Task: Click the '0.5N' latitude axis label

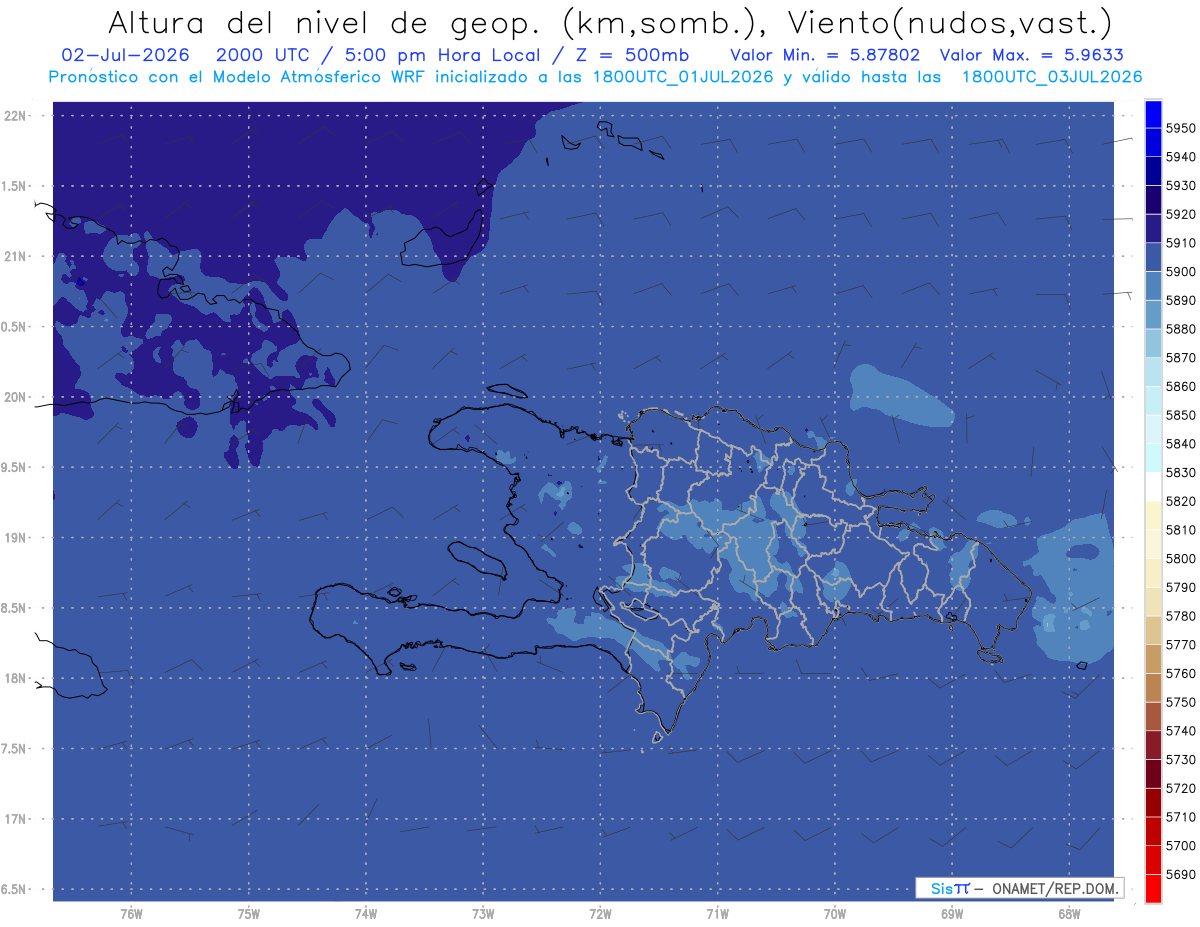Action: point(15,327)
